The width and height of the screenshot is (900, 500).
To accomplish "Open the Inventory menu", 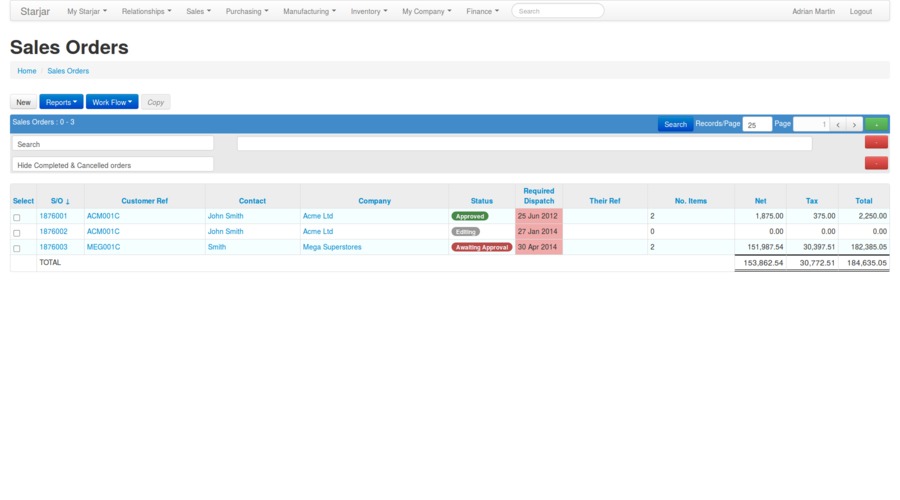I will pos(369,11).
